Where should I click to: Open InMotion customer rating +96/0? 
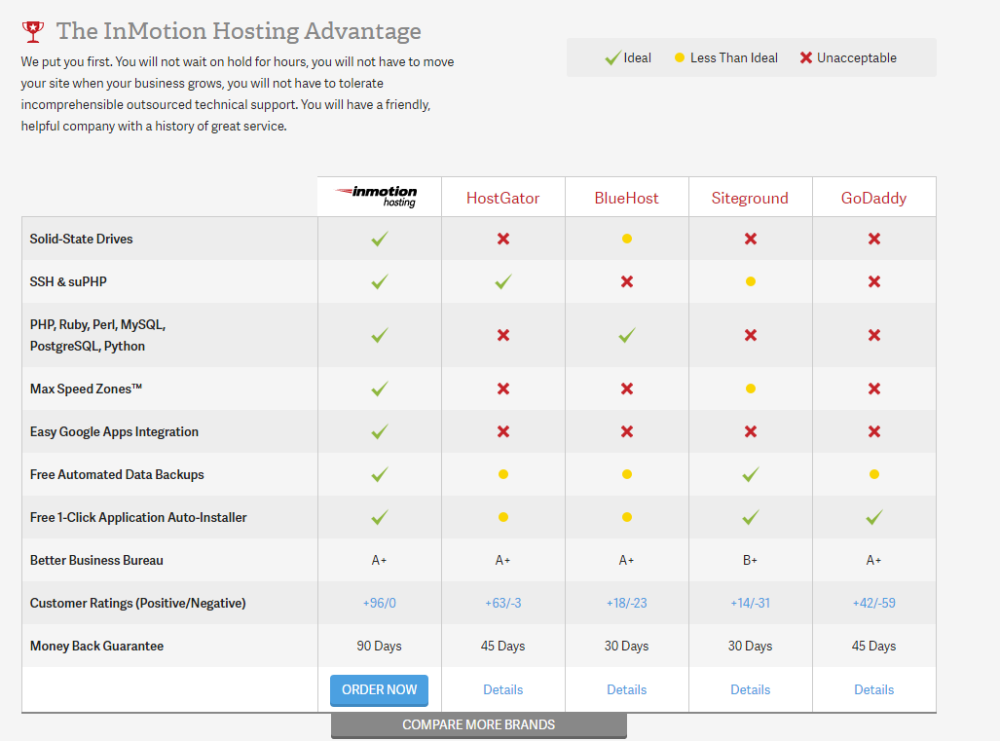click(379, 603)
